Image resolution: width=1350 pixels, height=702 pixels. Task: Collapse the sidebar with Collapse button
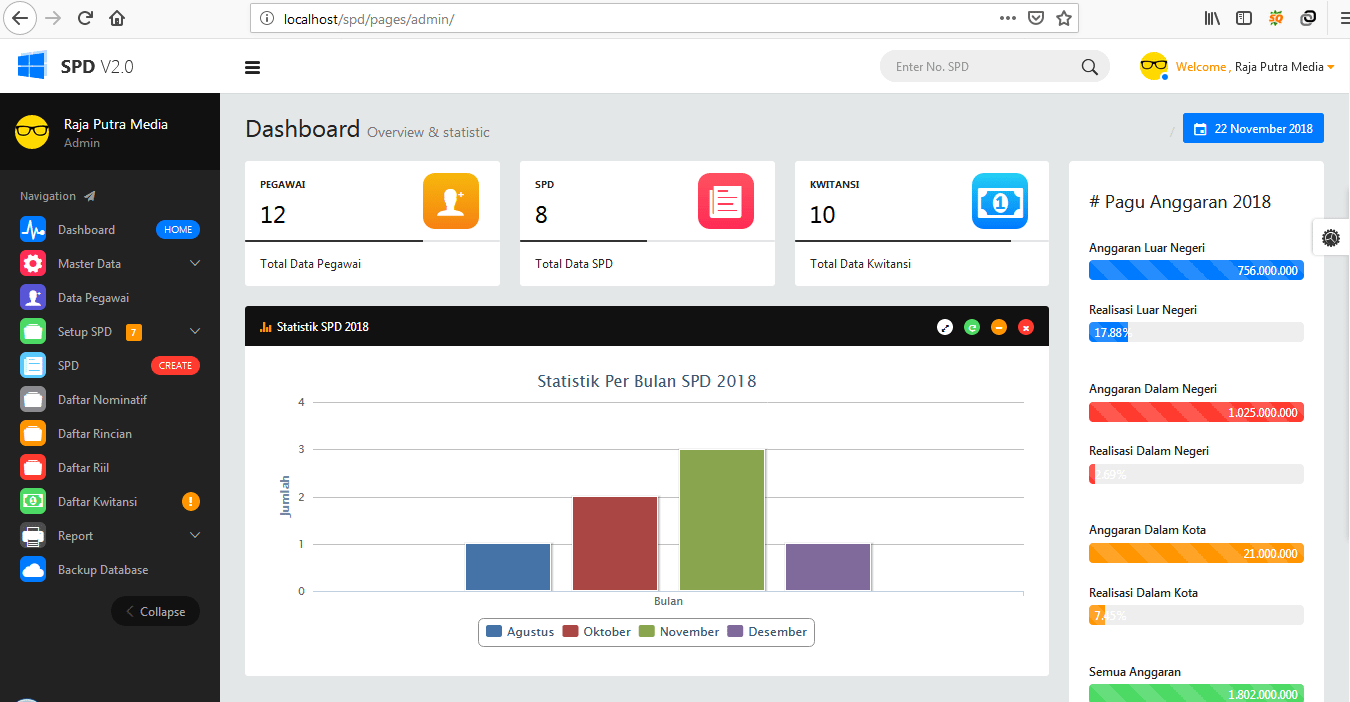pyautogui.click(x=155, y=612)
